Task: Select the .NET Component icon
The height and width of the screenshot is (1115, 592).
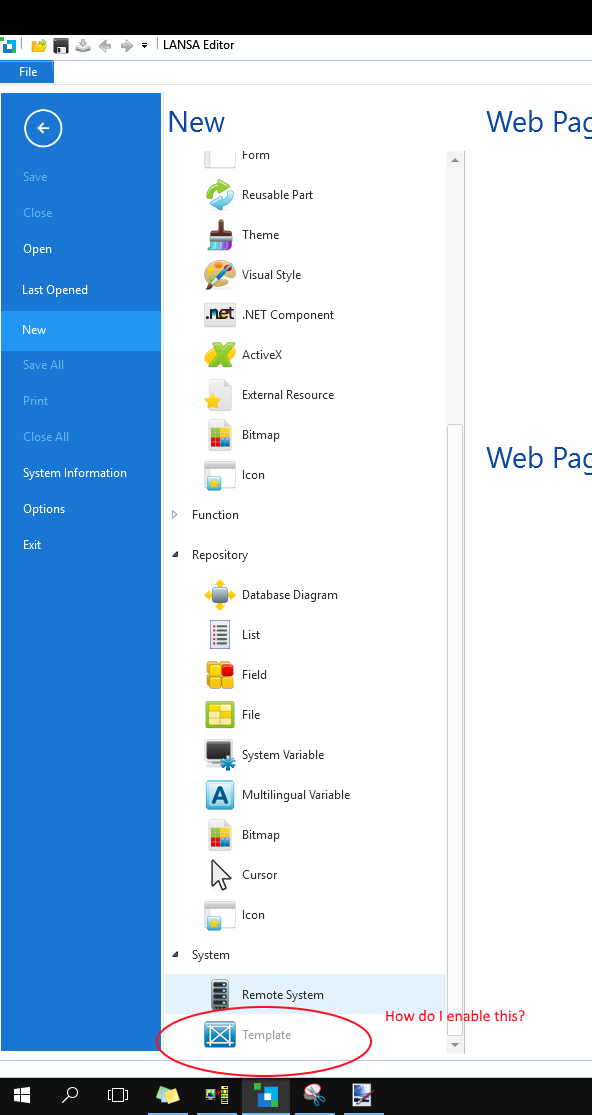Action: pos(220,314)
